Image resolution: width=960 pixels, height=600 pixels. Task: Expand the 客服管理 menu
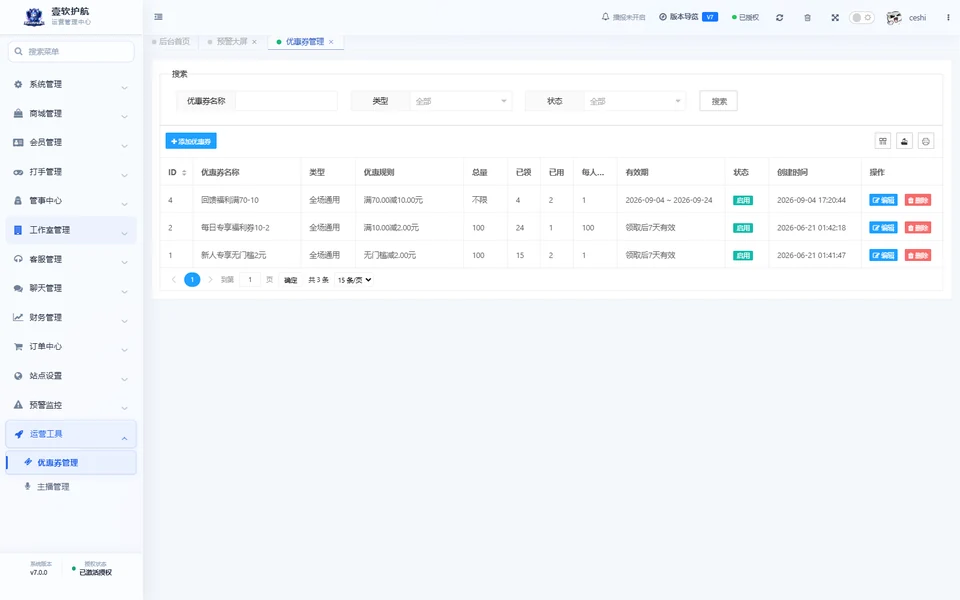click(x=71, y=260)
